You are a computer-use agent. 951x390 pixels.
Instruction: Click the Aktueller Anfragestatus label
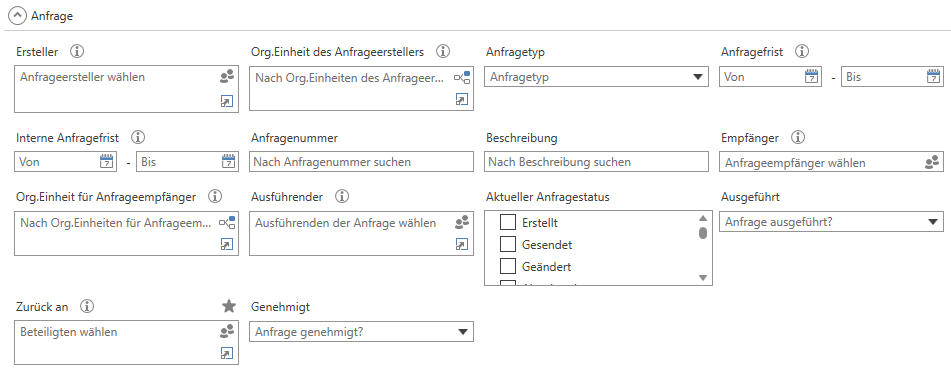click(x=548, y=197)
